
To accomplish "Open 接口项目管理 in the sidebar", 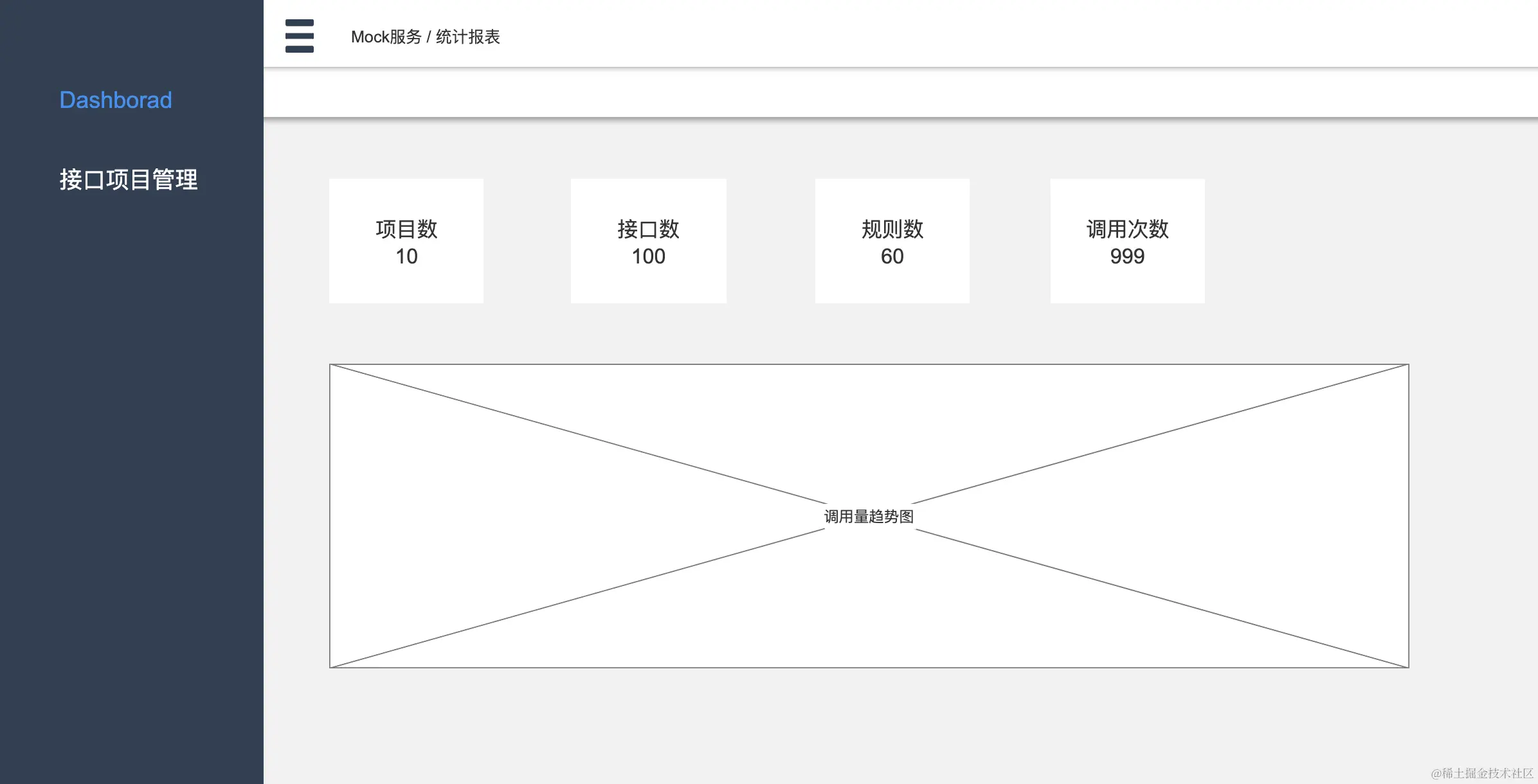I will point(129,179).
